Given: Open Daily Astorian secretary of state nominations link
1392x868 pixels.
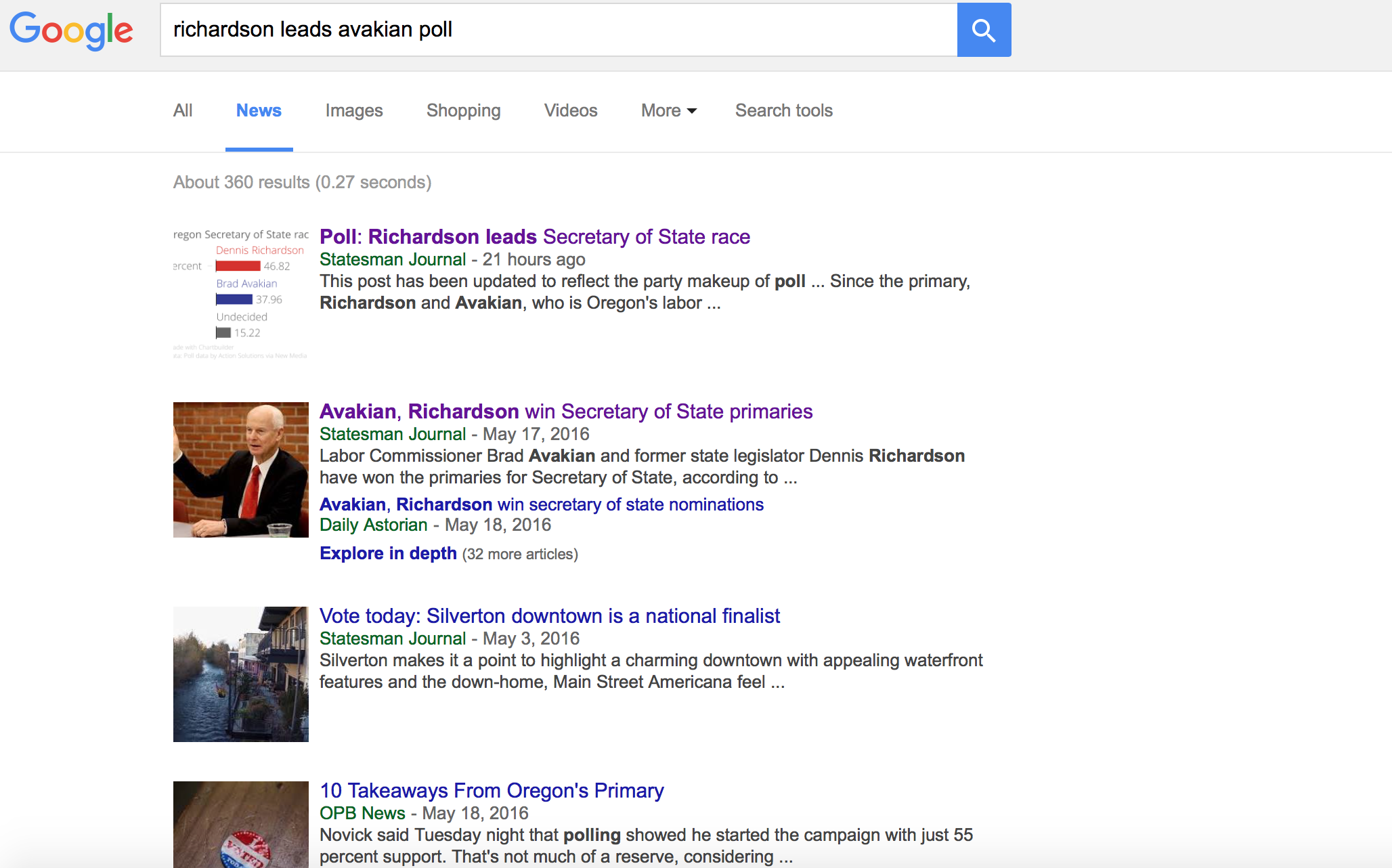Looking at the screenshot, I should click(x=541, y=504).
